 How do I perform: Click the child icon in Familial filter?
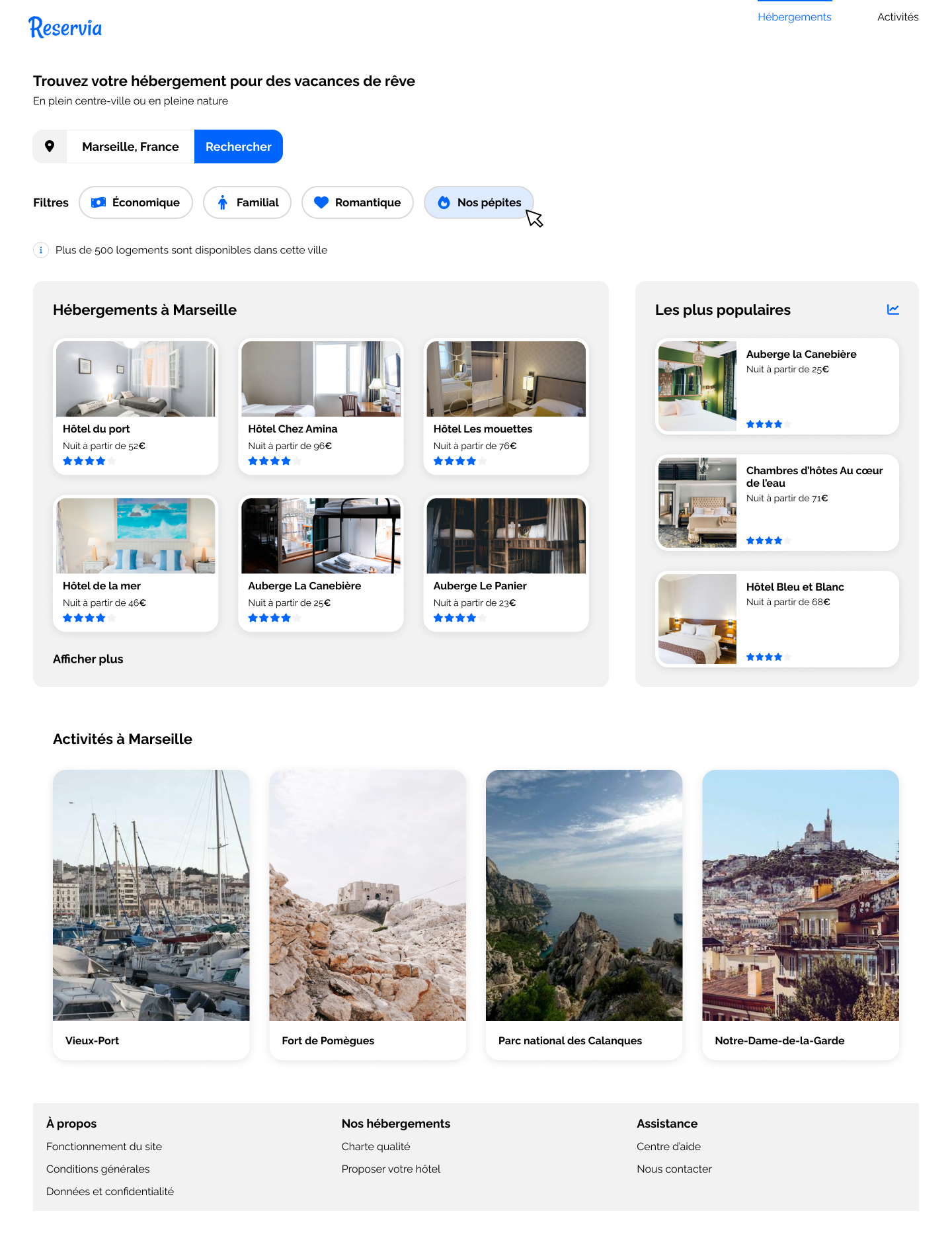[223, 202]
